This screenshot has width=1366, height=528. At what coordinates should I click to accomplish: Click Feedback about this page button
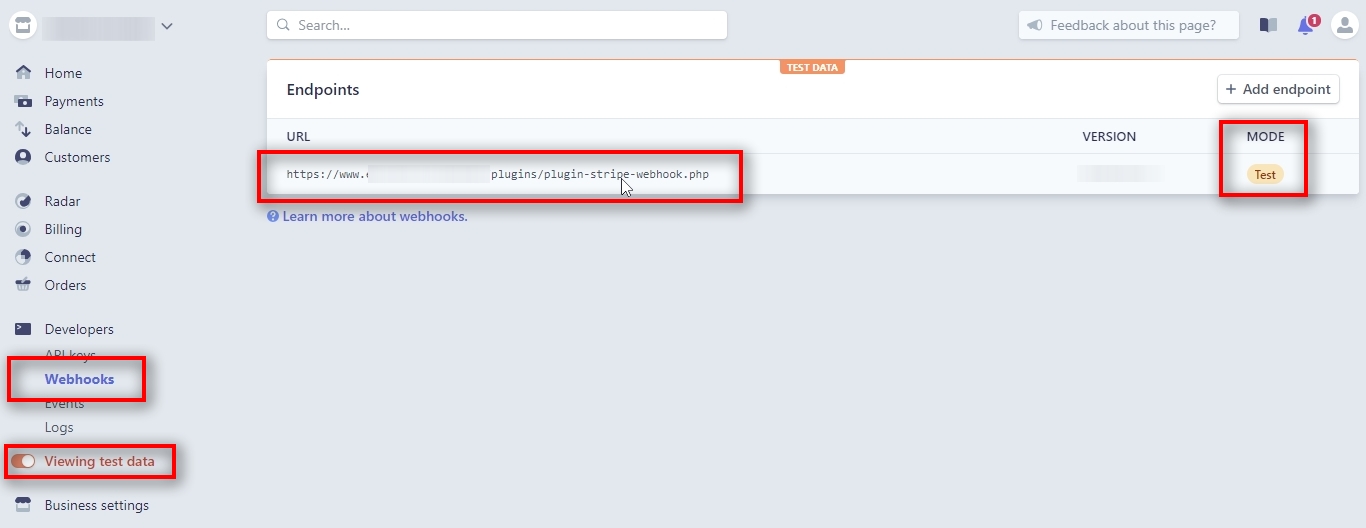coord(1129,25)
